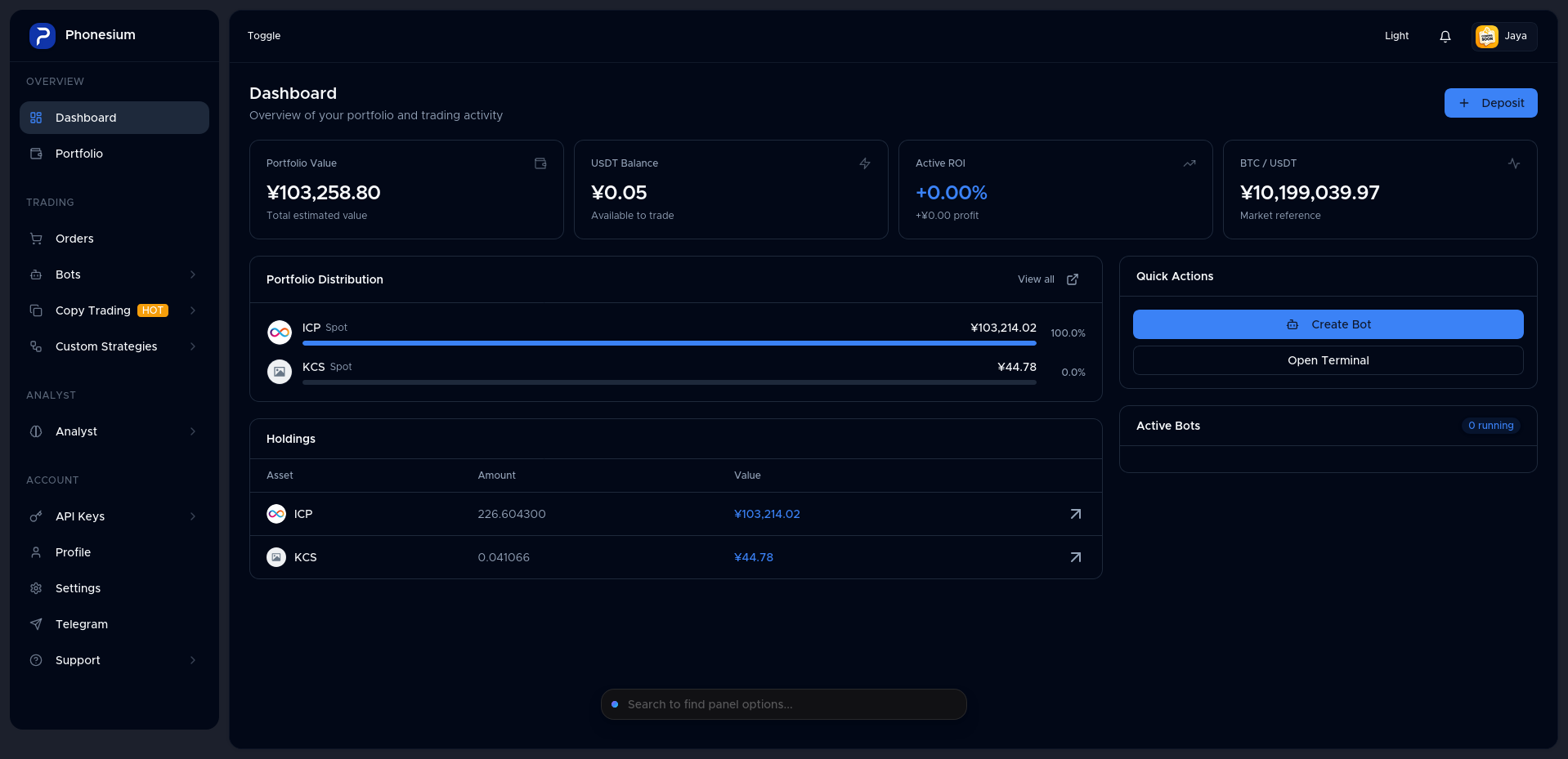Screen dimensions: 1568x759
Task: Expand the Copy Trading submenu chevron
Action: pos(193,310)
